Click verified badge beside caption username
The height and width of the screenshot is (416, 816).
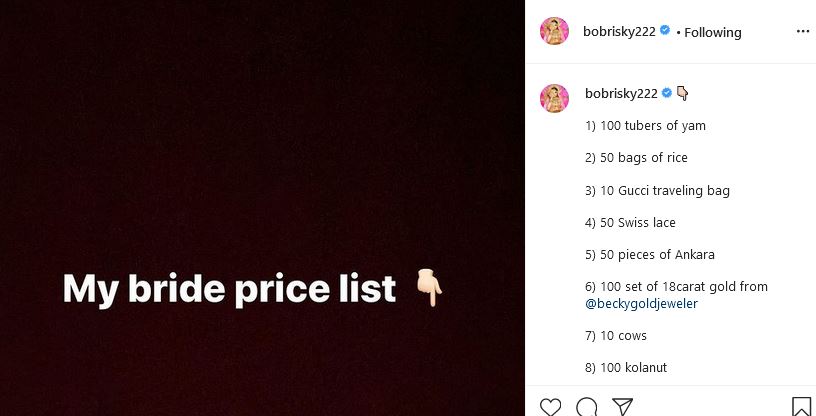pos(667,94)
